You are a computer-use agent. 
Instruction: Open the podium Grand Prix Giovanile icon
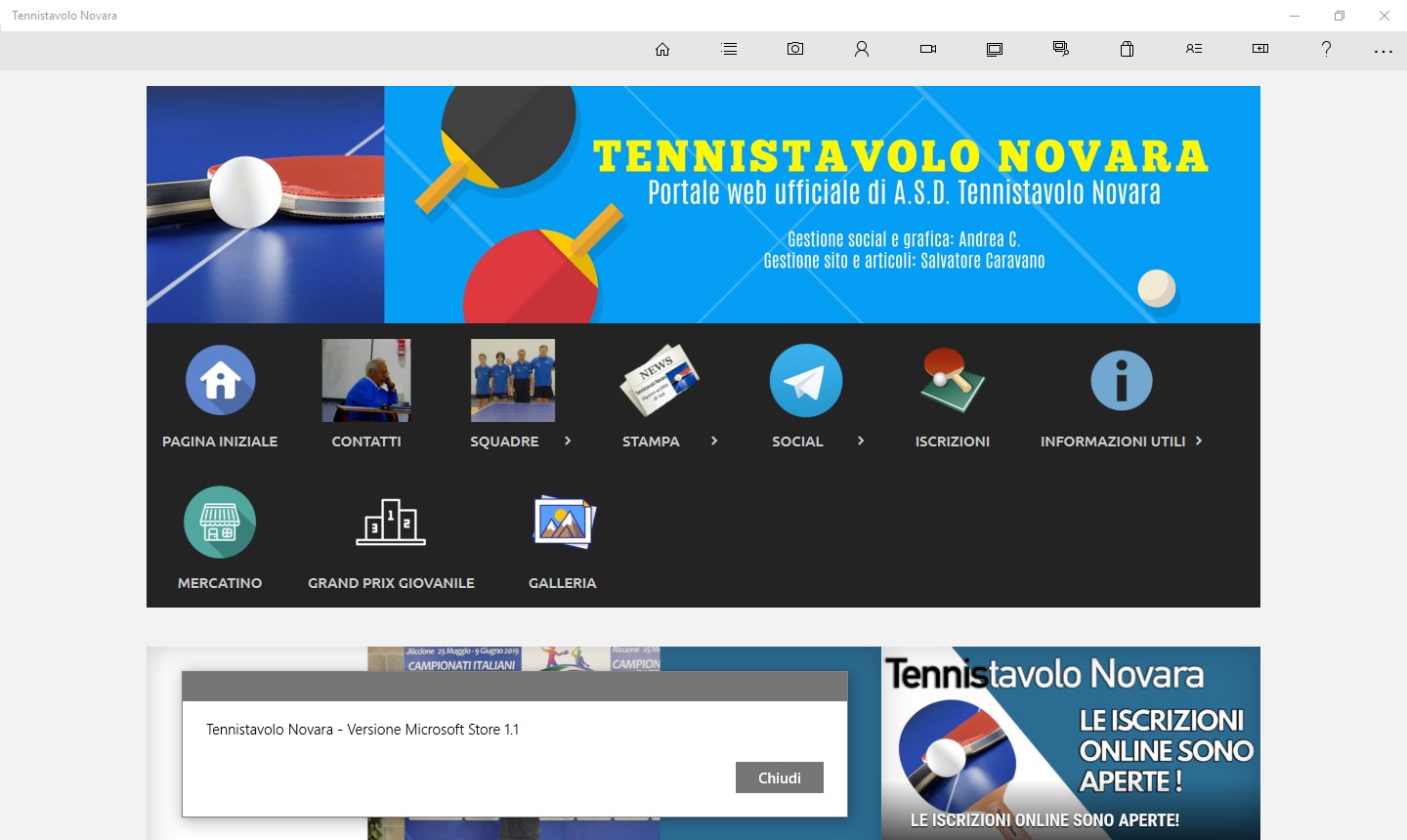pos(391,522)
